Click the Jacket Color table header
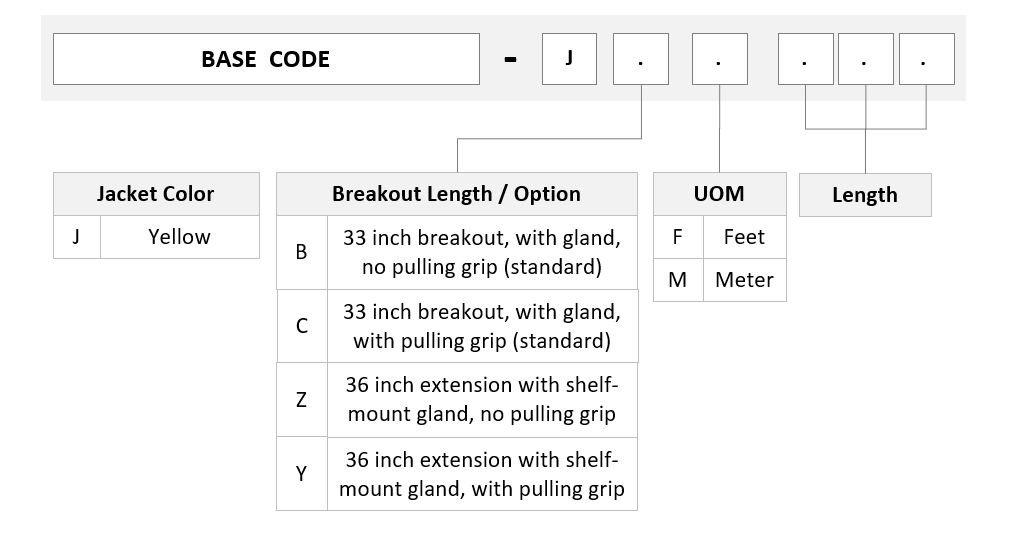Viewport: 1025px width, 544px height. pos(156,194)
